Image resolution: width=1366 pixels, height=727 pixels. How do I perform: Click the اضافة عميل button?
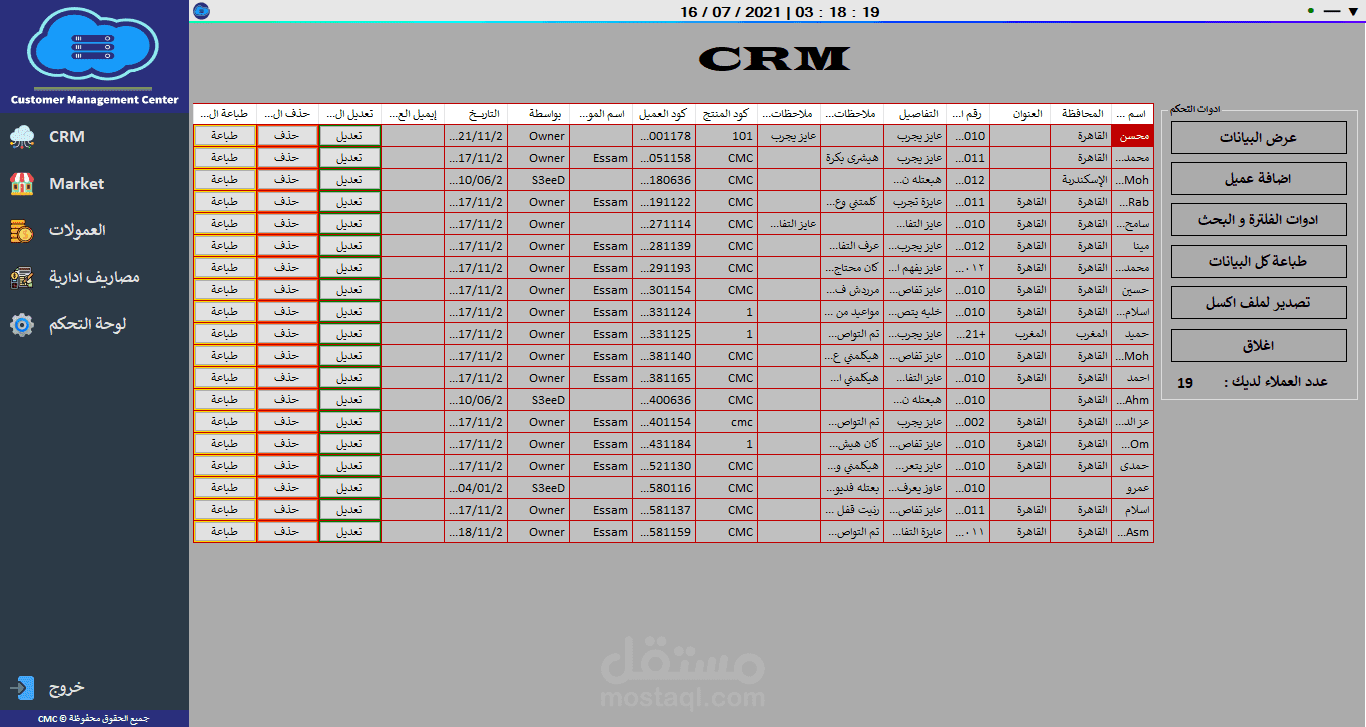(1258, 178)
